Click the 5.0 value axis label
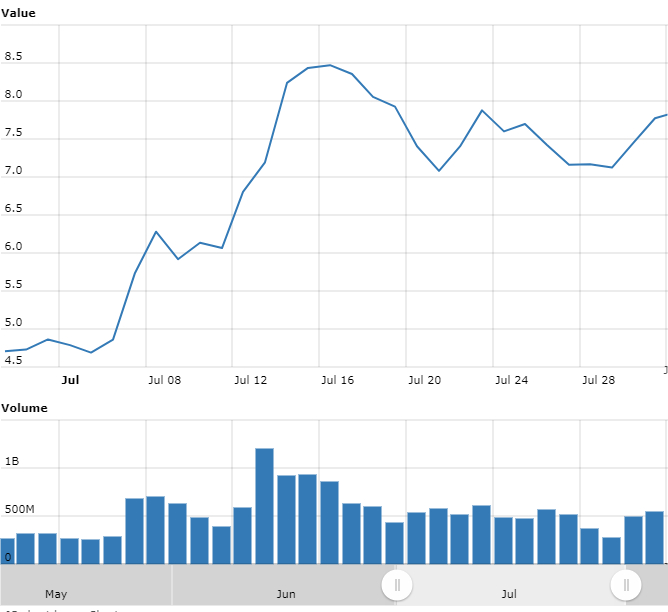668x612 pixels. 13,322
